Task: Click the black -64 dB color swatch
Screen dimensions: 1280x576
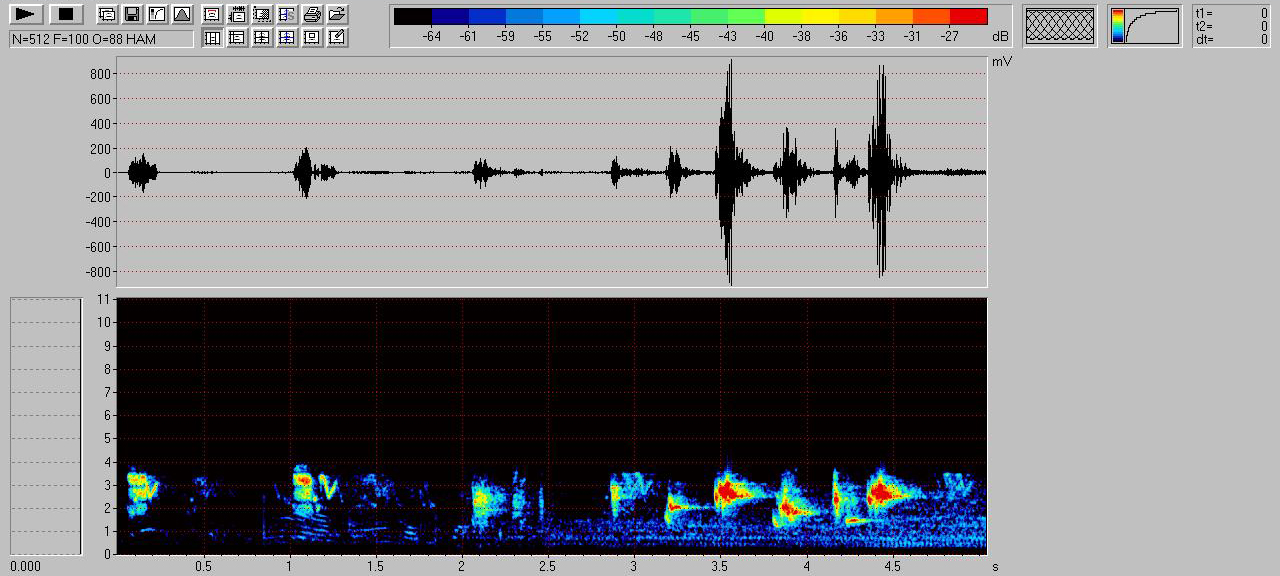Action: click(413, 16)
